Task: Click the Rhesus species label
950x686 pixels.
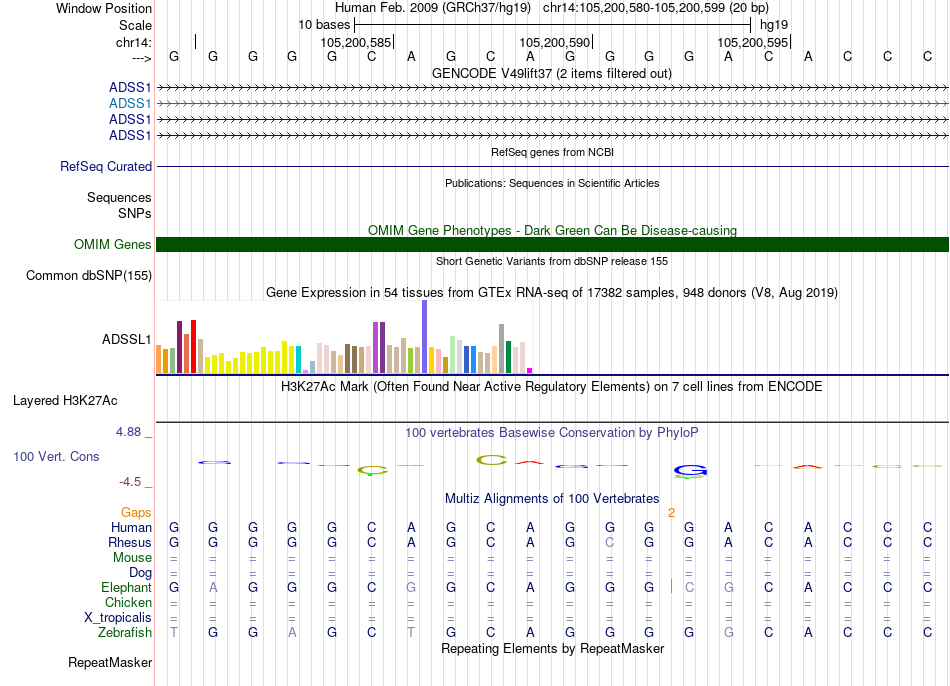Action: [x=129, y=542]
